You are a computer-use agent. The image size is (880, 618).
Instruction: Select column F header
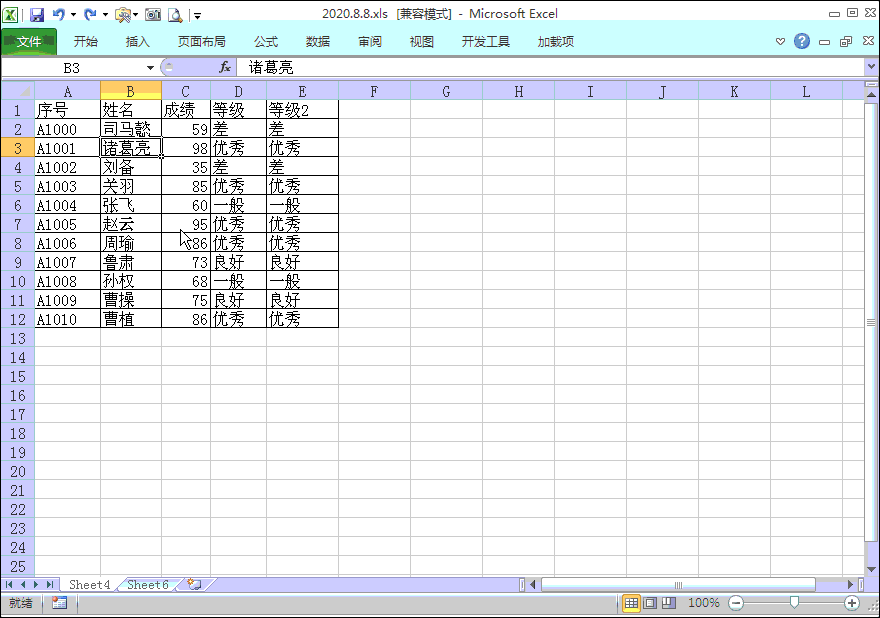pos(374,91)
